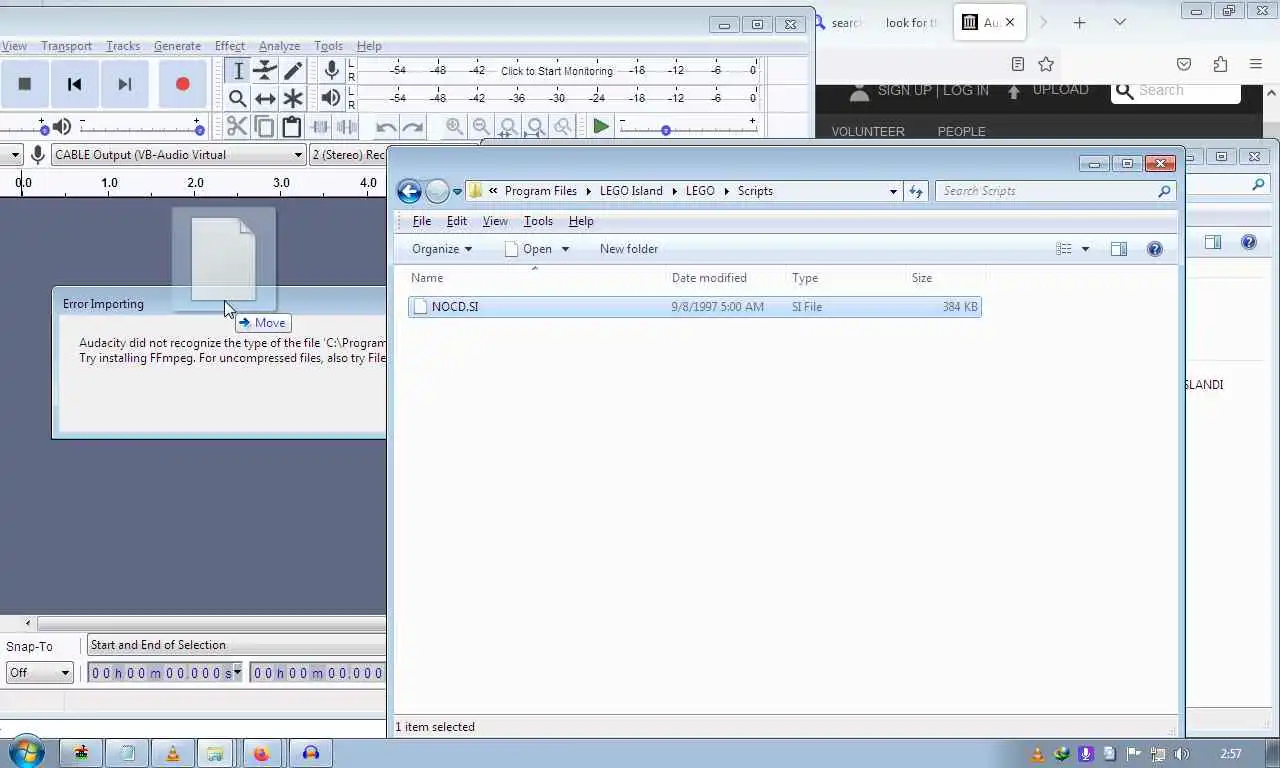Open the Snap-To Off dropdown
Image resolution: width=1280 pixels, height=768 pixels.
tap(39, 673)
